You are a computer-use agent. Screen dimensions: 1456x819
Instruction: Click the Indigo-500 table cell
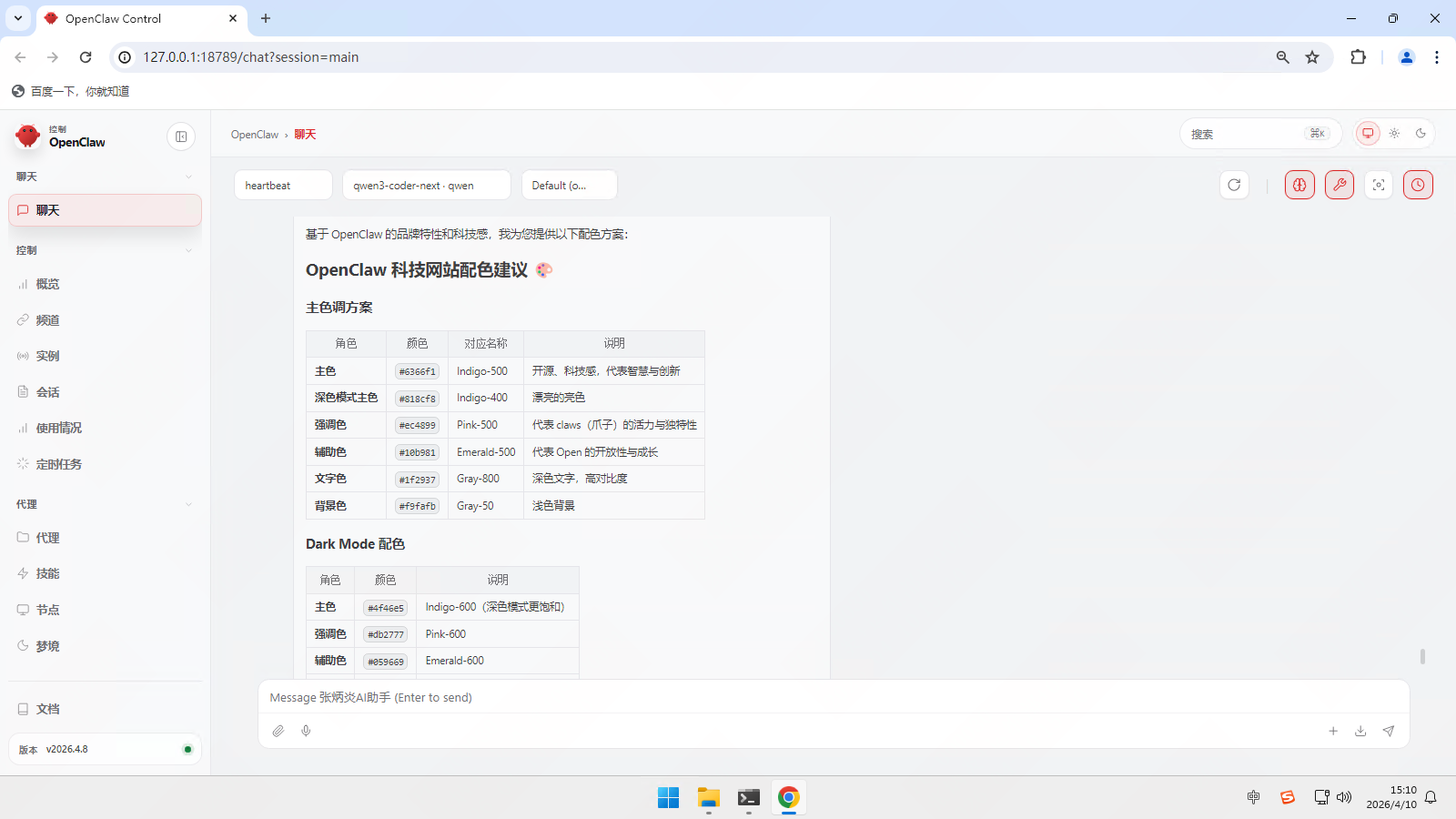point(485,371)
